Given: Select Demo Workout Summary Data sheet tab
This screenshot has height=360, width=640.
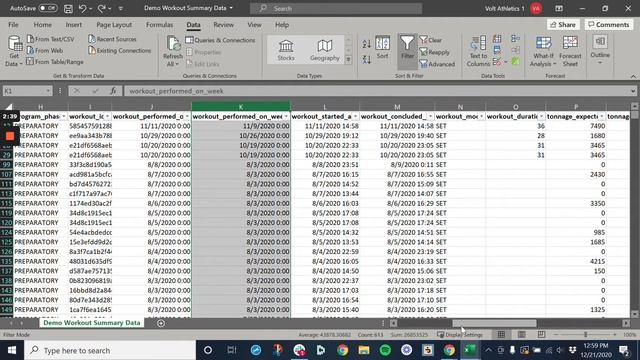Looking at the screenshot, I should pyautogui.click(x=91, y=323).
